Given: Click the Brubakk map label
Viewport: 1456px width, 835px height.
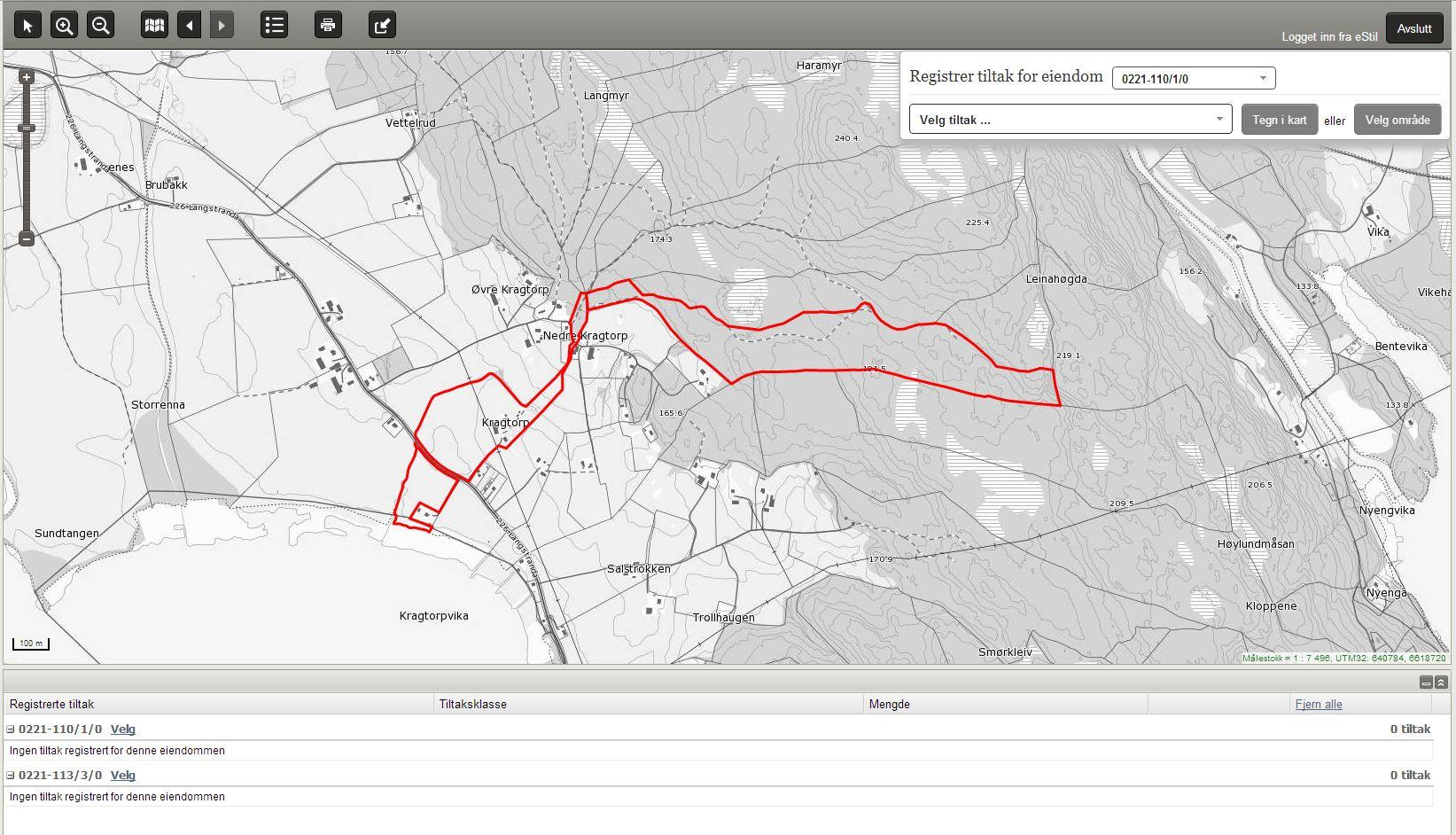Looking at the screenshot, I should pyautogui.click(x=167, y=185).
